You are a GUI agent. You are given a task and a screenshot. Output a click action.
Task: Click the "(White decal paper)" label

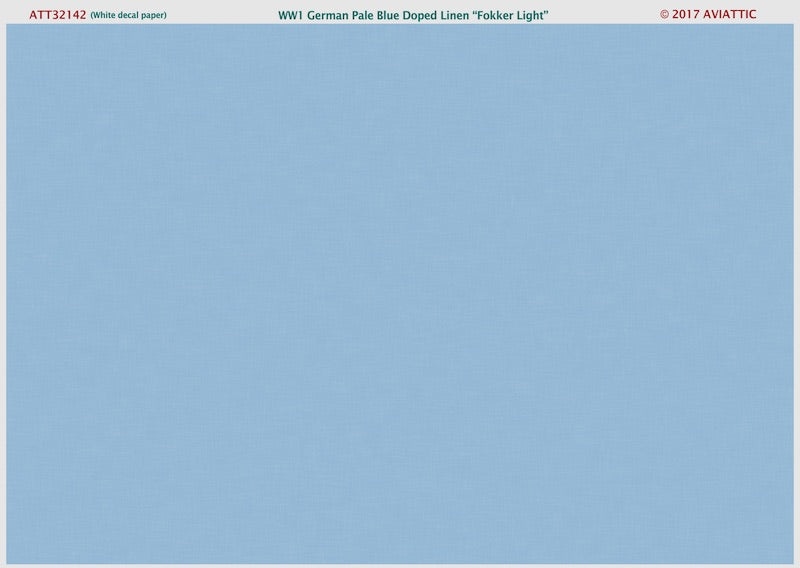[x=129, y=15]
